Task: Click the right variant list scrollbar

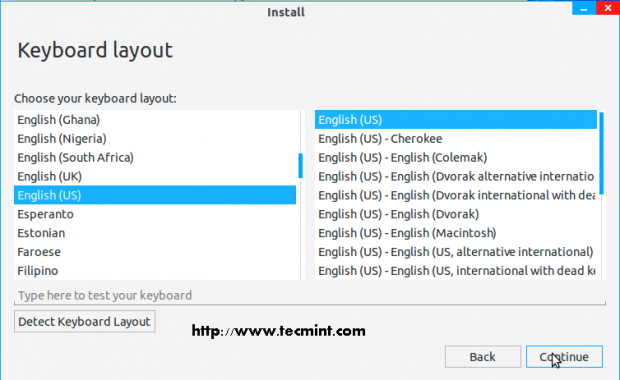Action: pyautogui.click(x=601, y=153)
